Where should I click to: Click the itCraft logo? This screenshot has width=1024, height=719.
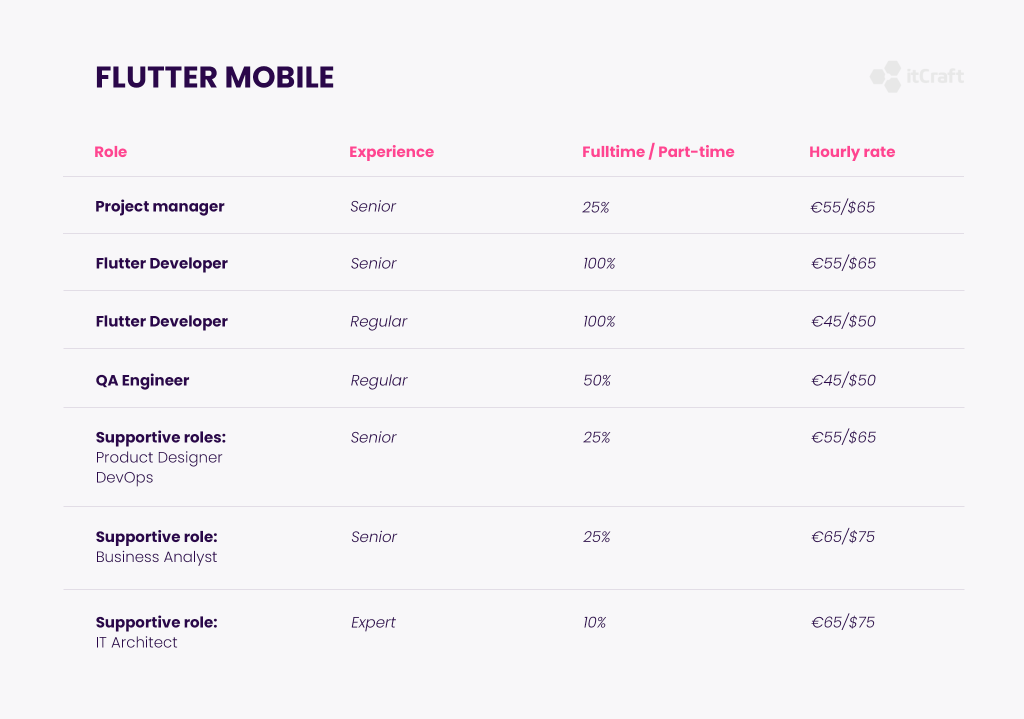tap(917, 76)
